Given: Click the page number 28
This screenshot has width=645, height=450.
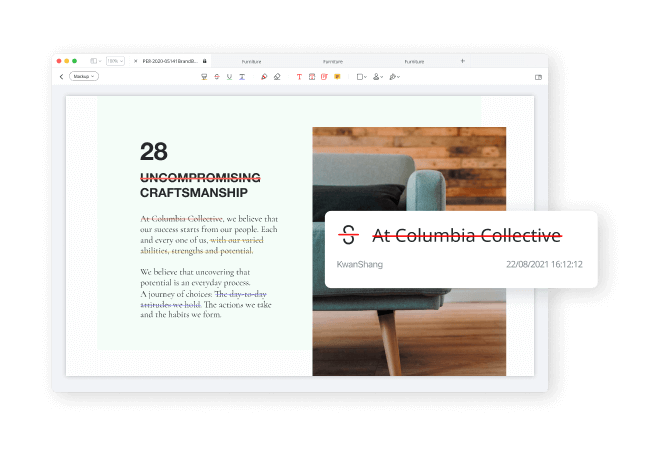Looking at the screenshot, I should [153, 151].
